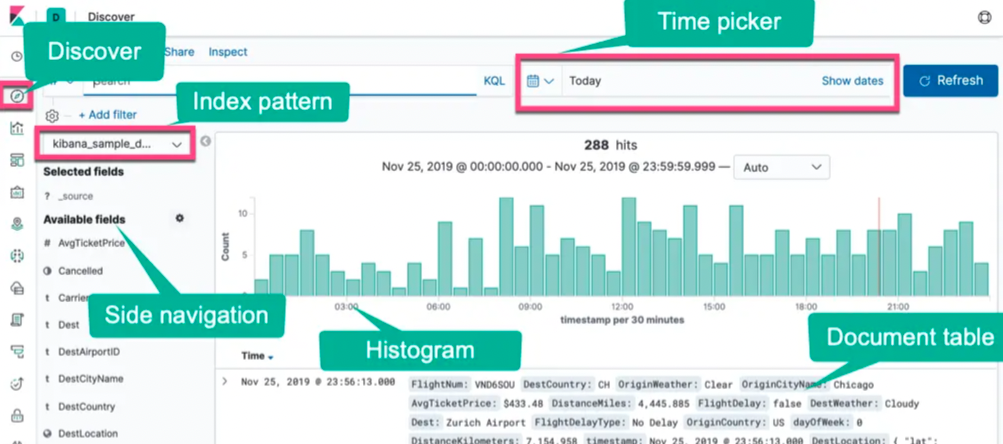Open Available fields settings gear
Screen dimensions: 1003x444
[180, 218]
